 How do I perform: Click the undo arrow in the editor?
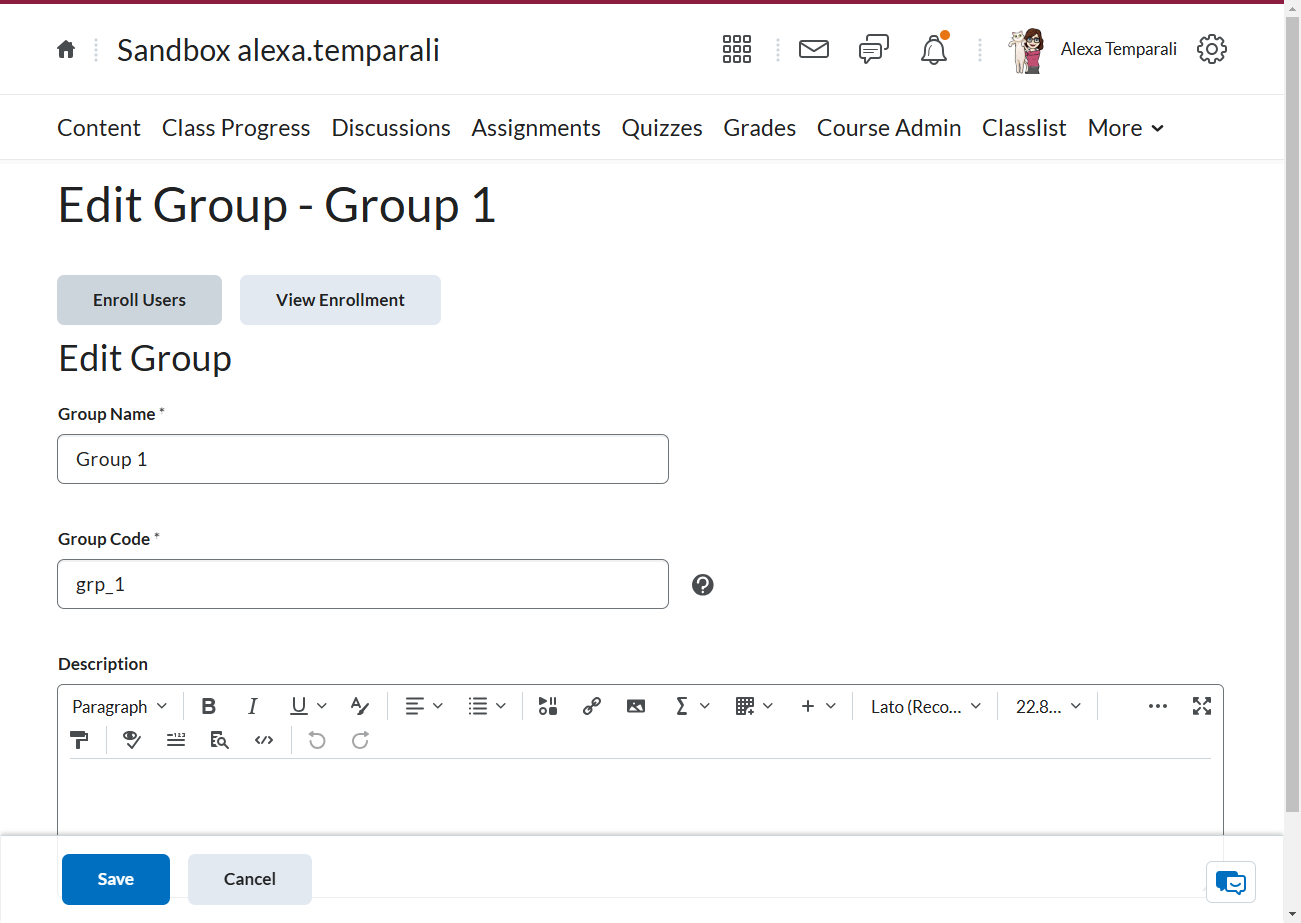point(317,740)
